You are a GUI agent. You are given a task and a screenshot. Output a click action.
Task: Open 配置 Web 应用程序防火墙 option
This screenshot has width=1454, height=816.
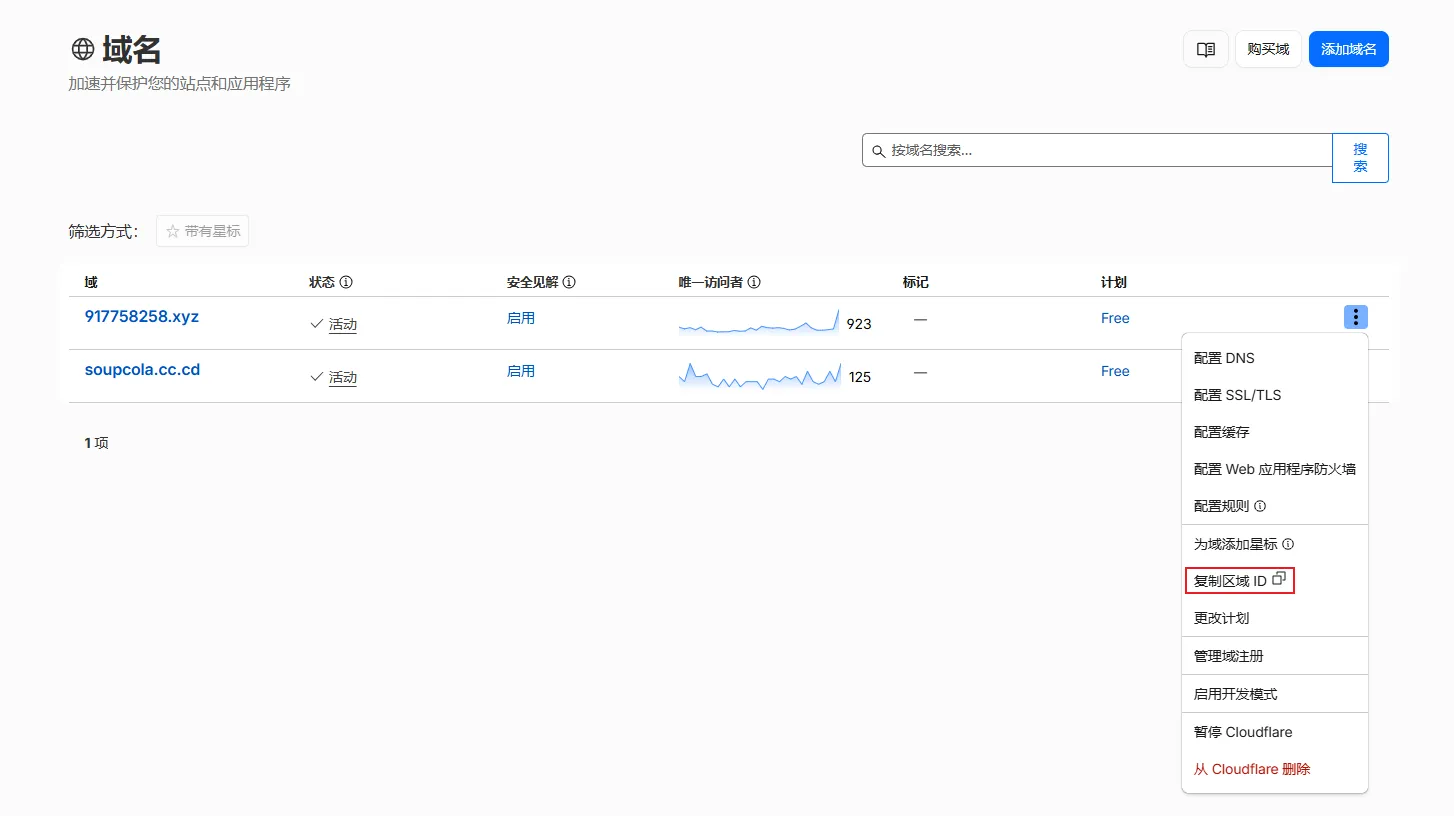1275,469
